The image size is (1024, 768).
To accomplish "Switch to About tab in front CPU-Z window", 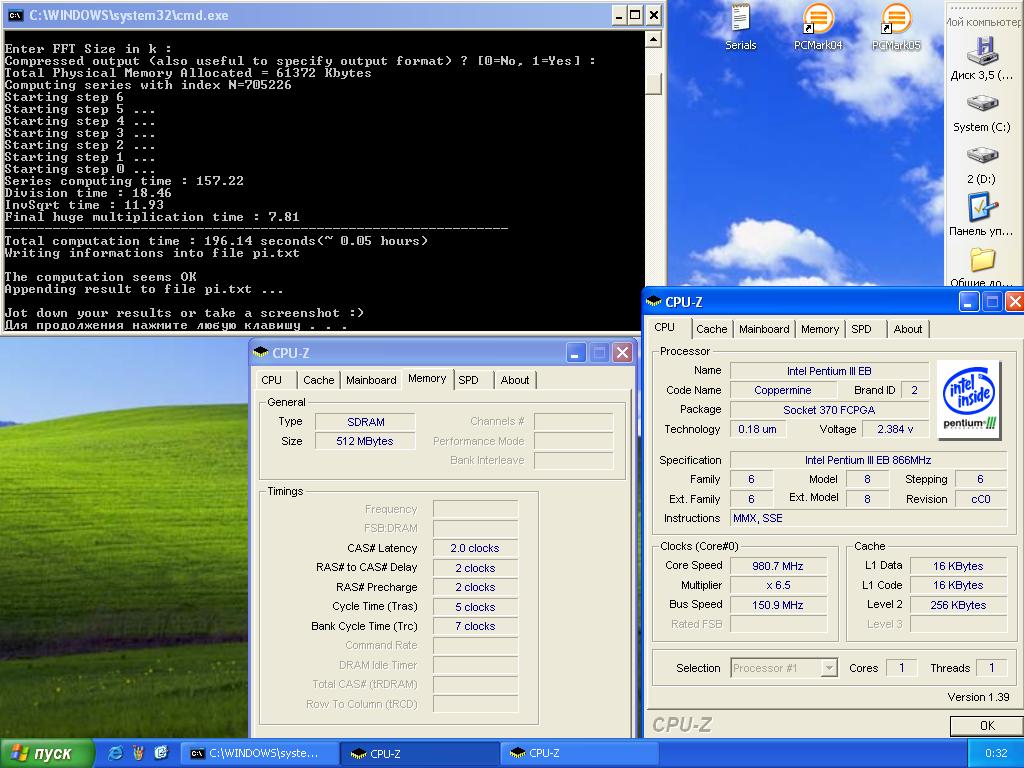I will 908,329.
